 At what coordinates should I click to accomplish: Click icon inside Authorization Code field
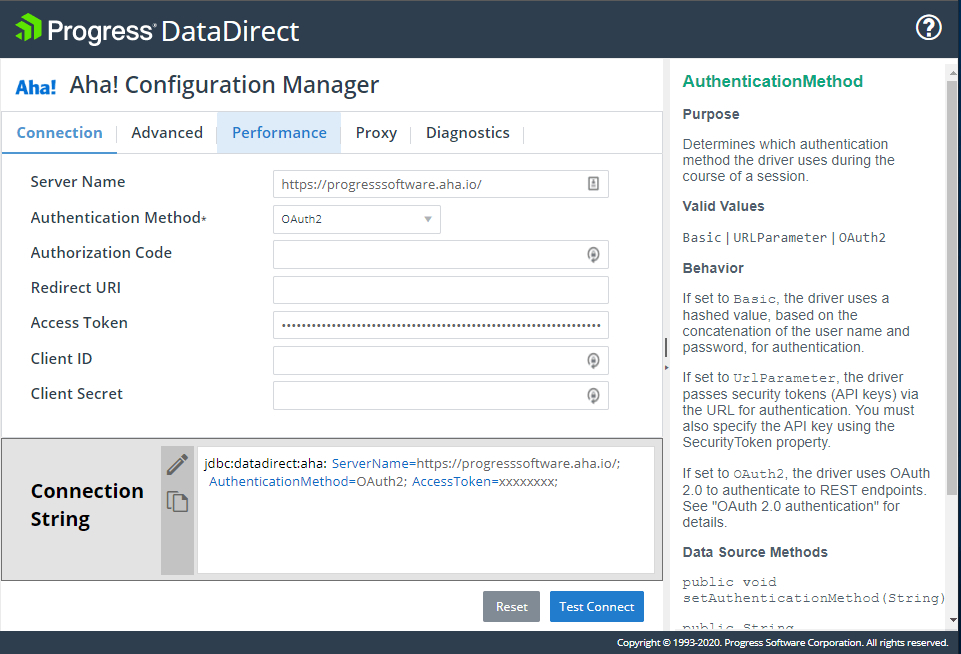click(593, 255)
